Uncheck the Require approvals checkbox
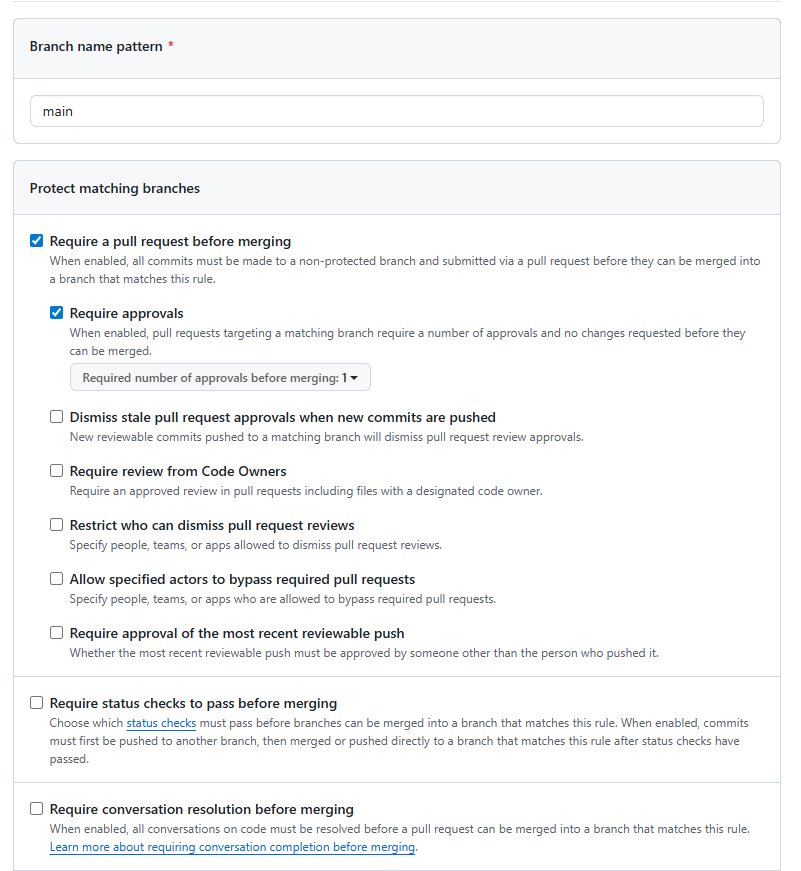The width and height of the screenshot is (801, 871). click(x=57, y=313)
